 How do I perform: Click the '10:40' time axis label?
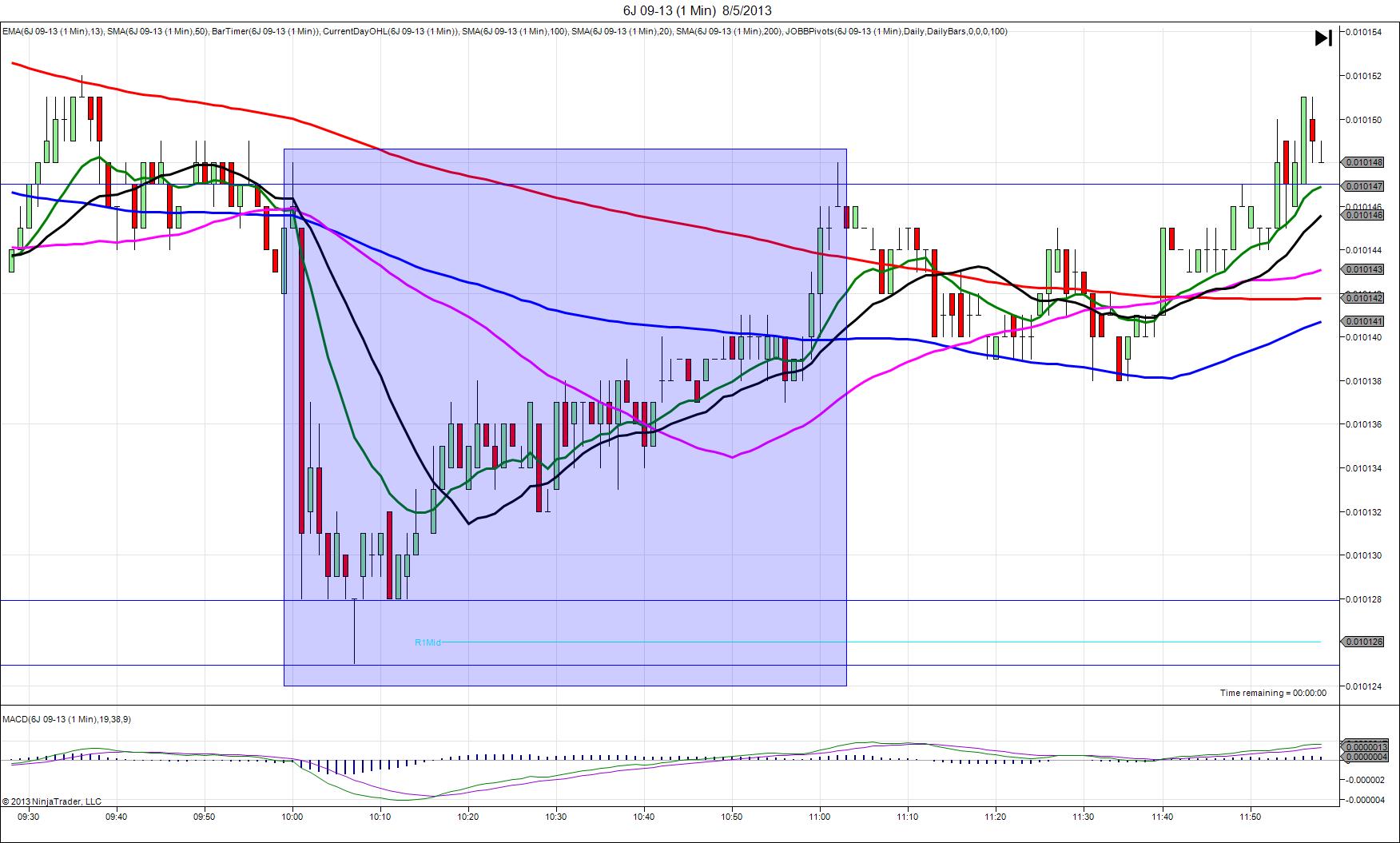[x=644, y=817]
